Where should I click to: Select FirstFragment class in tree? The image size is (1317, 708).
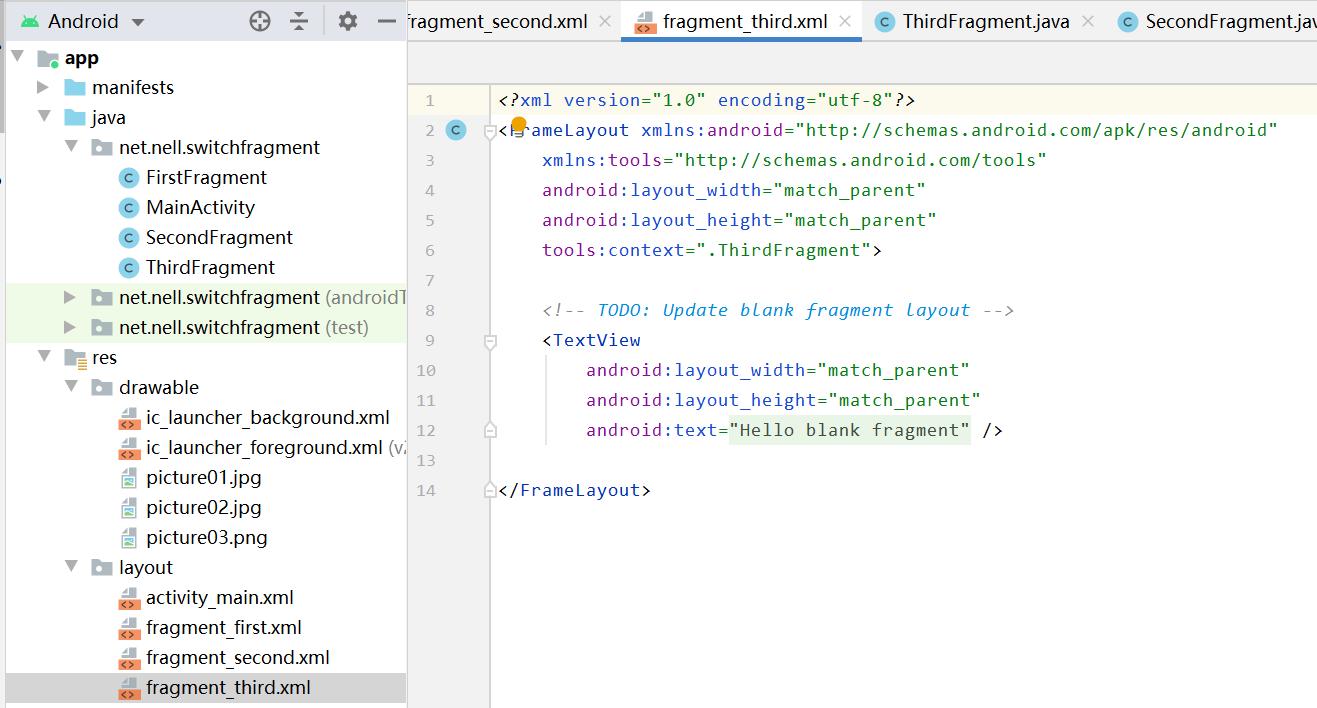click(x=206, y=178)
